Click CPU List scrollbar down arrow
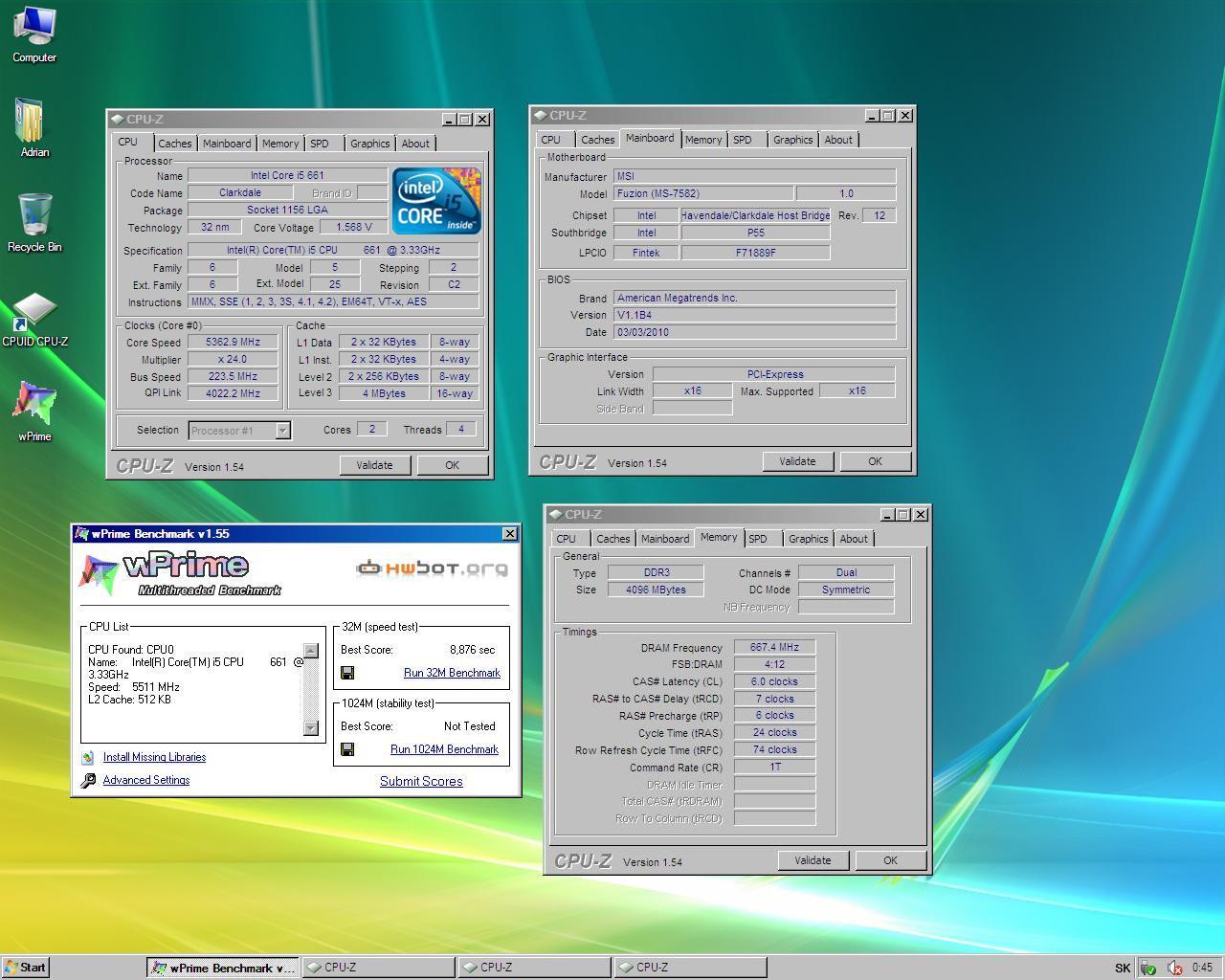Viewport: 1225px width, 980px height. [x=310, y=728]
